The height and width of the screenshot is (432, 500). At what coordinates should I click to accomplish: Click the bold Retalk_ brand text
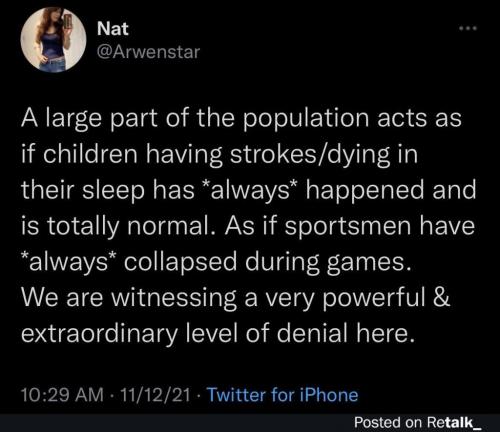point(454,422)
